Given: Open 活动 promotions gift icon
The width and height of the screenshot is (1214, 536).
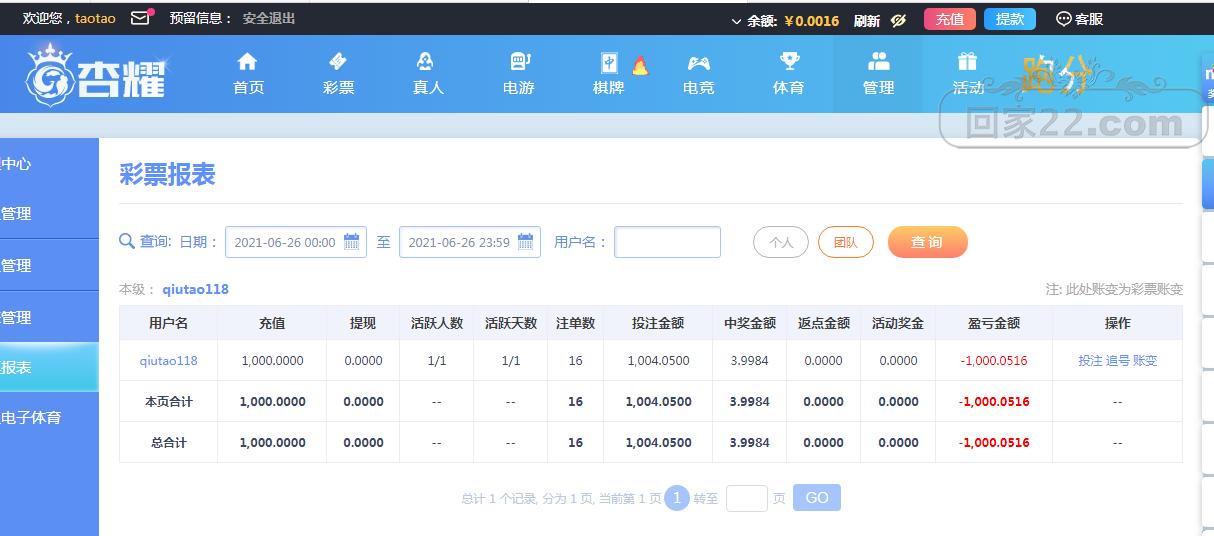Looking at the screenshot, I should pos(967,61).
